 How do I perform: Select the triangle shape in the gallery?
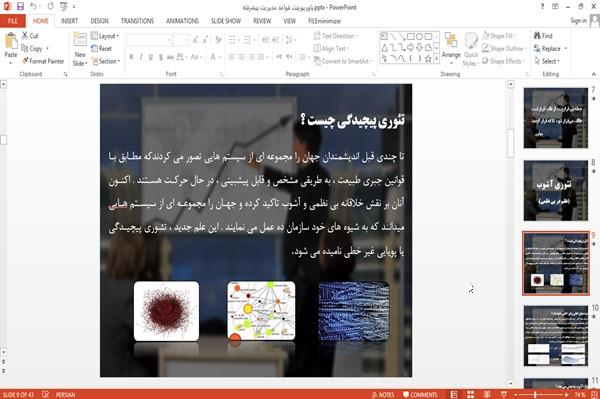tap(385, 47)
